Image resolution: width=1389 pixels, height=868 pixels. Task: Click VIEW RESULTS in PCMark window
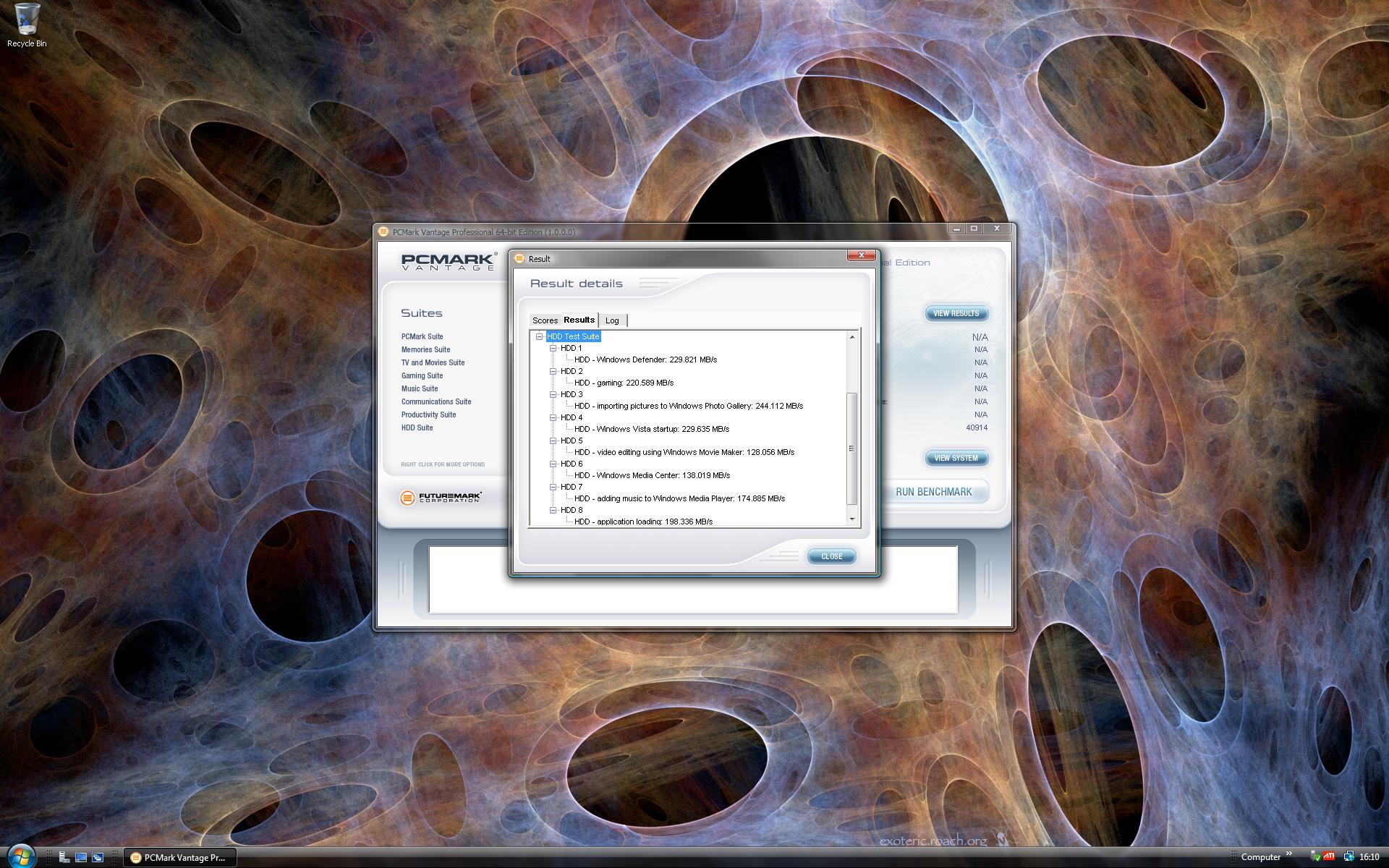pyautogui.click(x=956, y=313)
